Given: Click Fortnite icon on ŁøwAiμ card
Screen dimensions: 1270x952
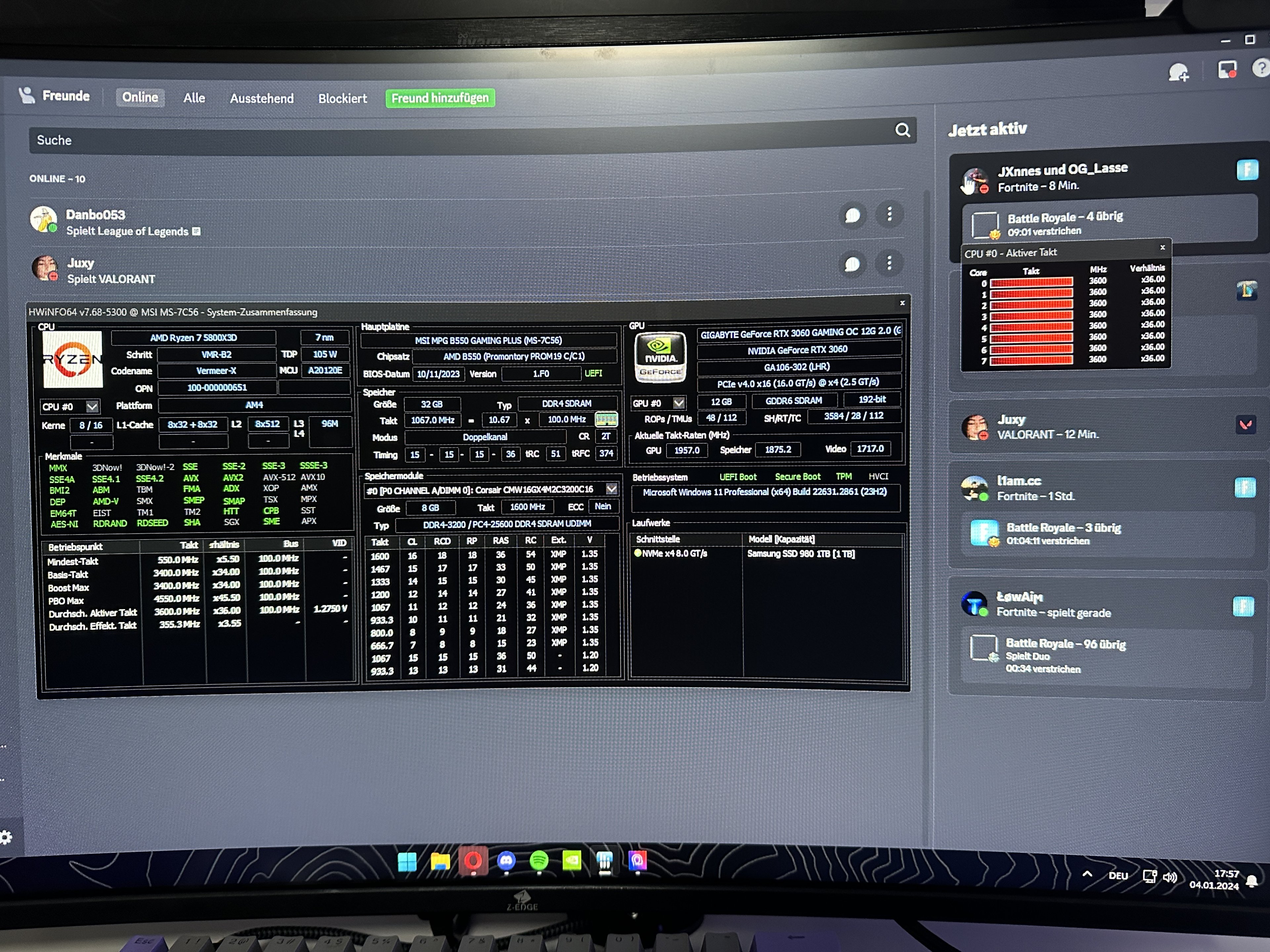Looking at the screenshot, I should 1243,606.
